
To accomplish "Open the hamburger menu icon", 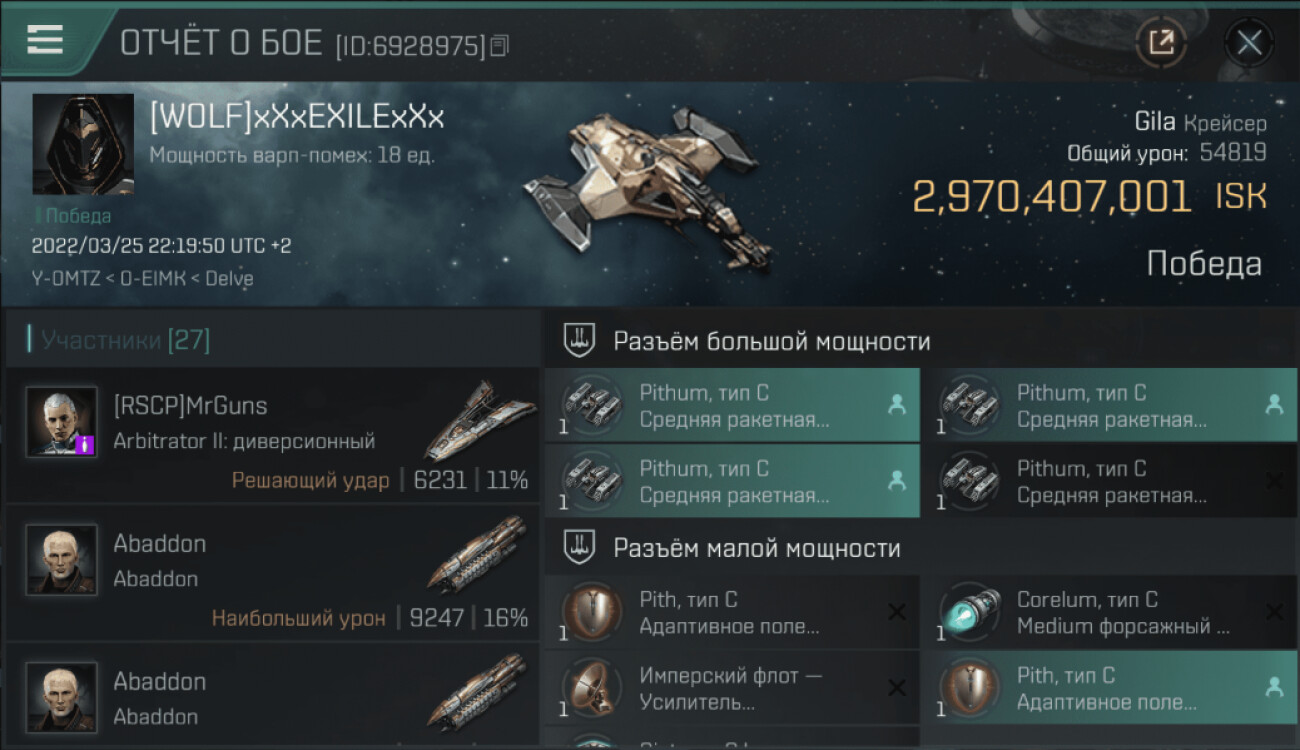I will coord(45,39).
